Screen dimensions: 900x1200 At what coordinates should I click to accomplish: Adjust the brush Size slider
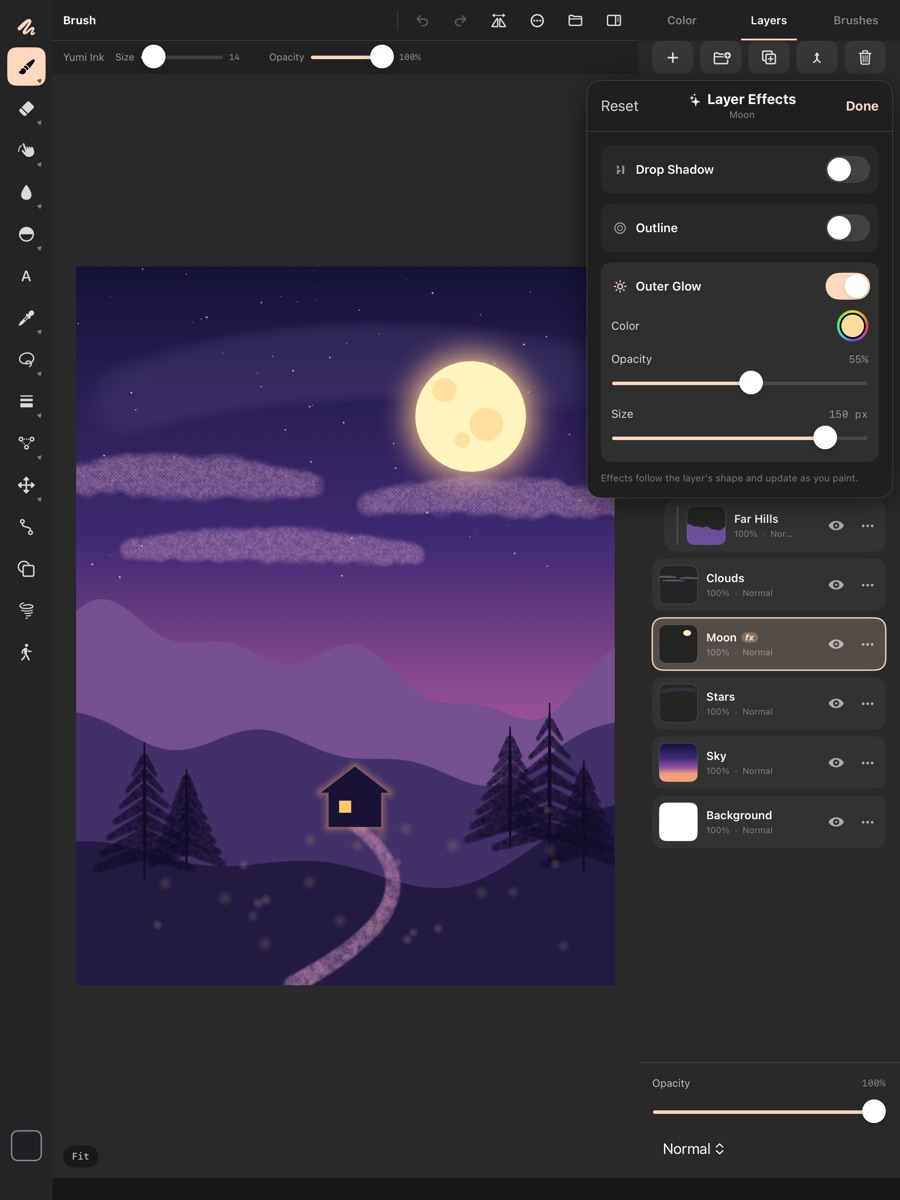tap(182, 57)
